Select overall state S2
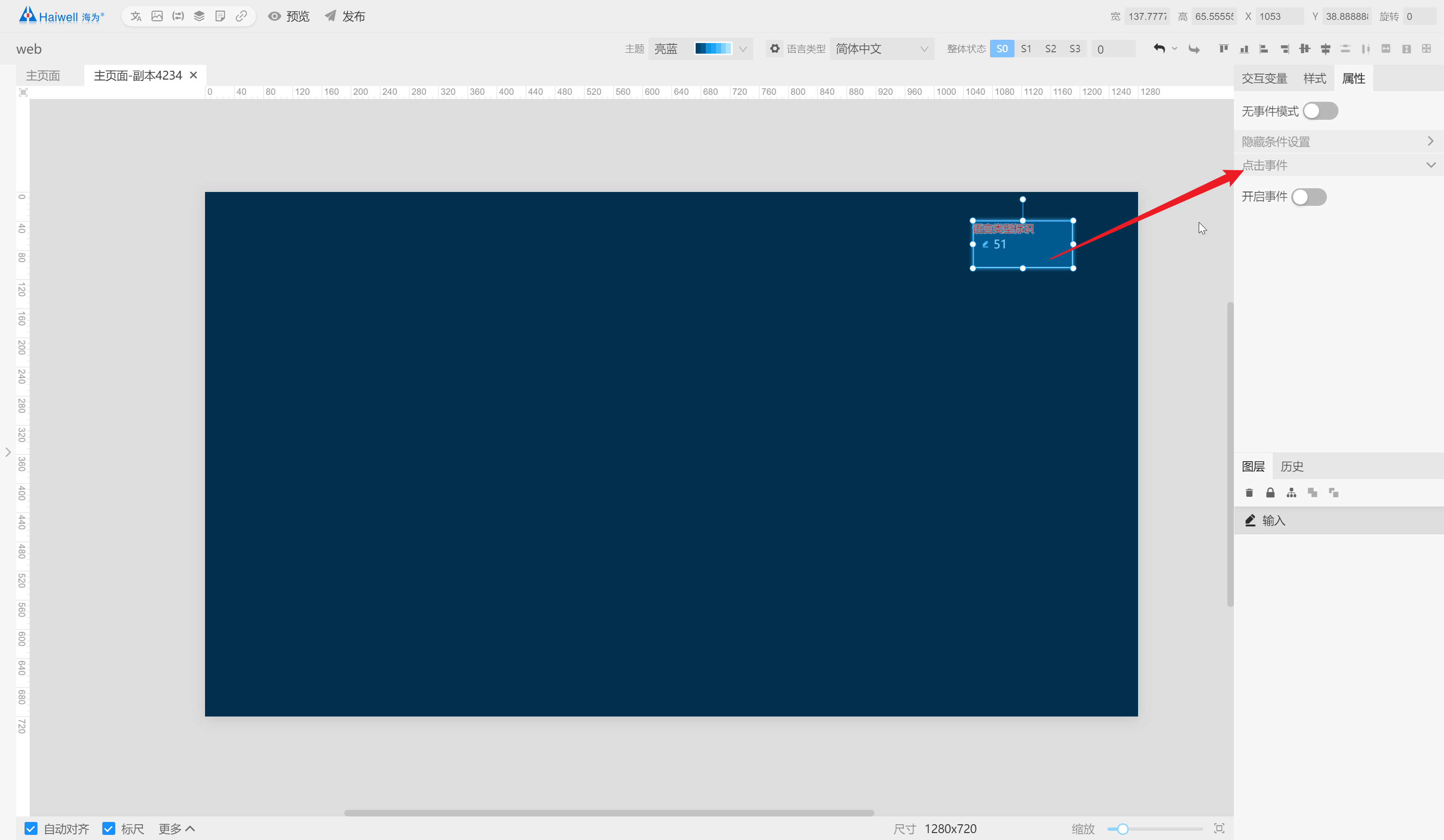1444x840 pixels. click(x=1050, y=49)
